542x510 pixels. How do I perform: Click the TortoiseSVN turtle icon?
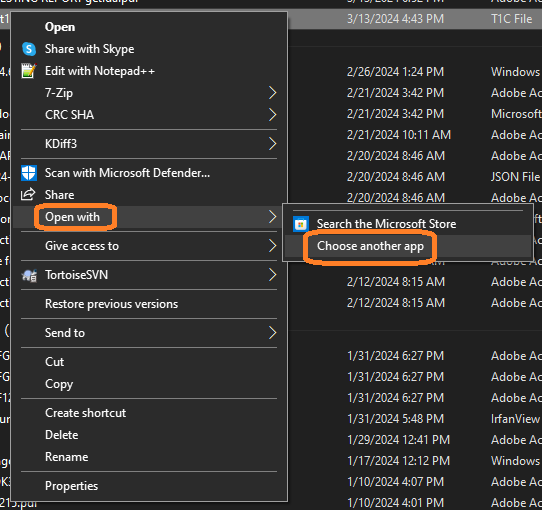coord(29,275)
